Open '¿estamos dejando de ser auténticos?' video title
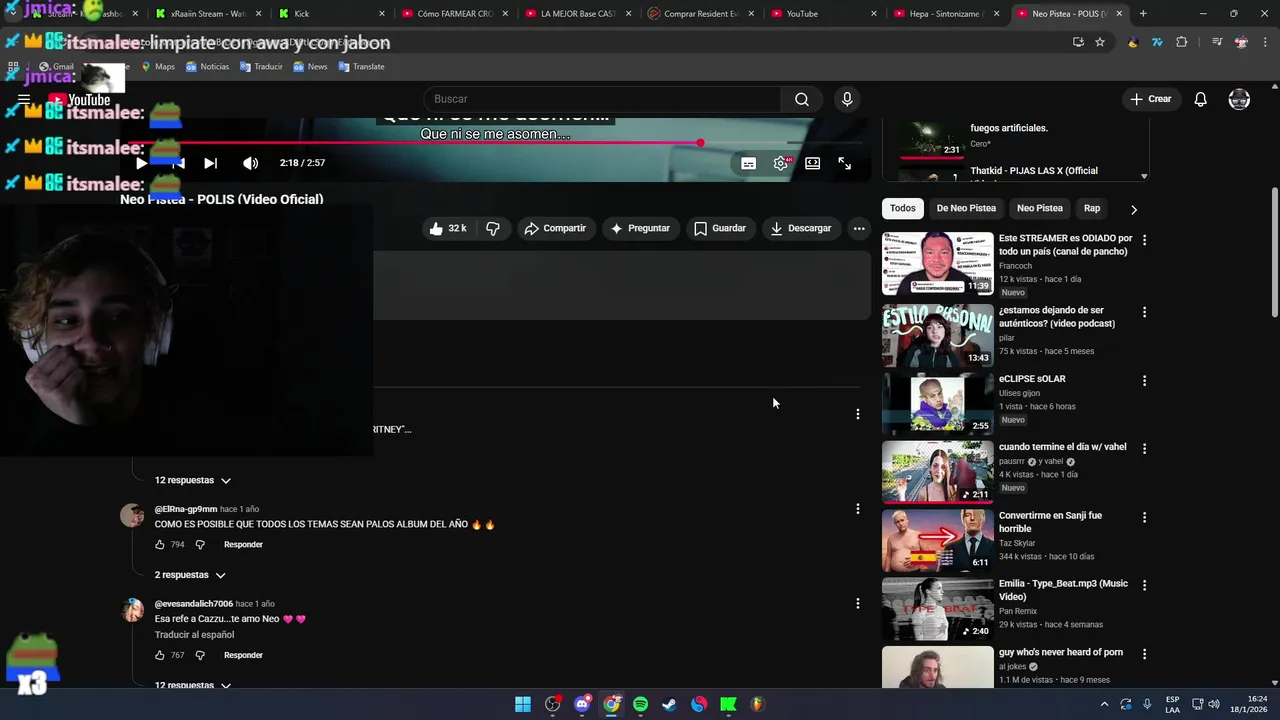1280x720 pixels. click(1057, 317)
